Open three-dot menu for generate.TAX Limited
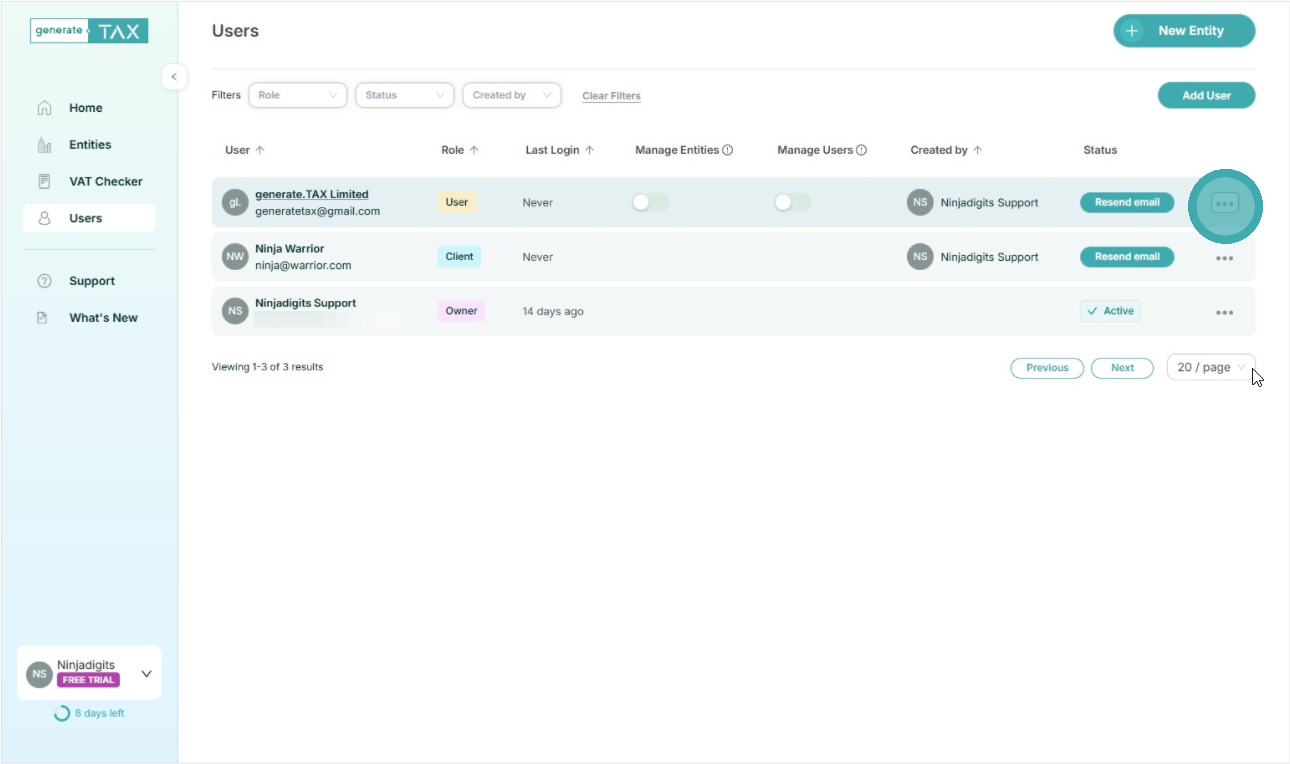 (x=1224, y=203)
